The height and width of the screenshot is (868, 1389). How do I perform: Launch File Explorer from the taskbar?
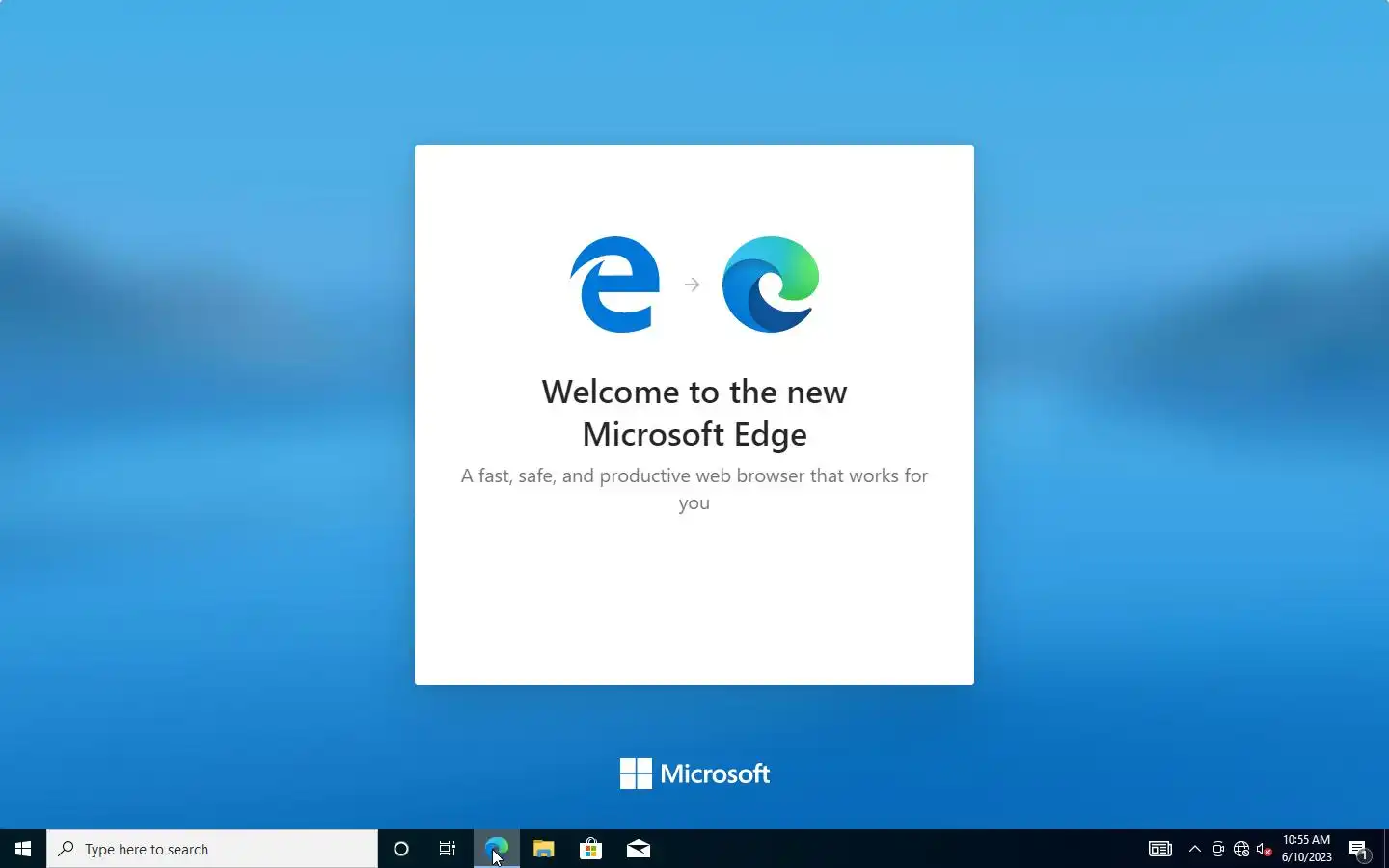(x=544, y=849)
